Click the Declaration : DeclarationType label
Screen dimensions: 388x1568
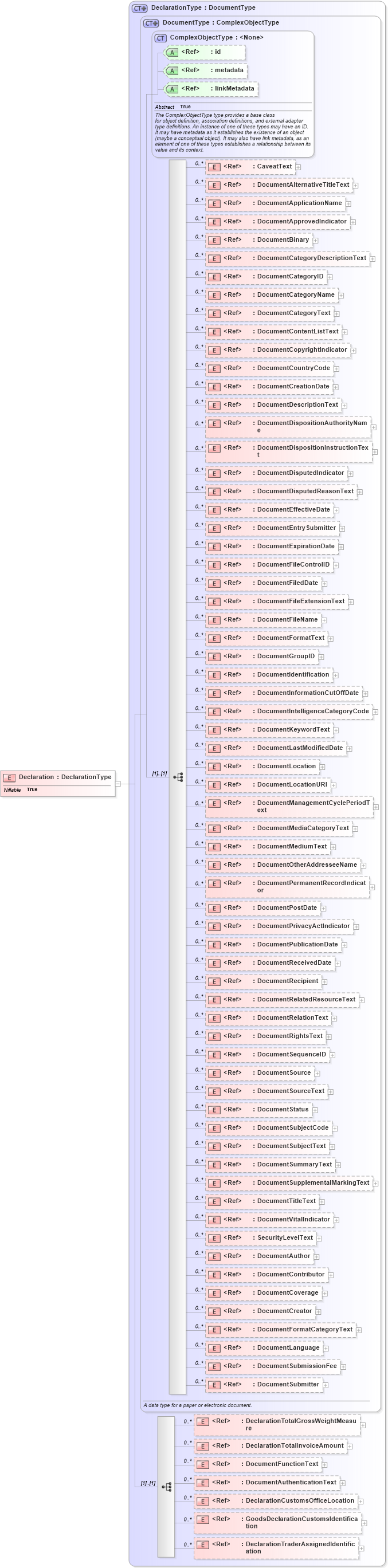coord(65,777)
